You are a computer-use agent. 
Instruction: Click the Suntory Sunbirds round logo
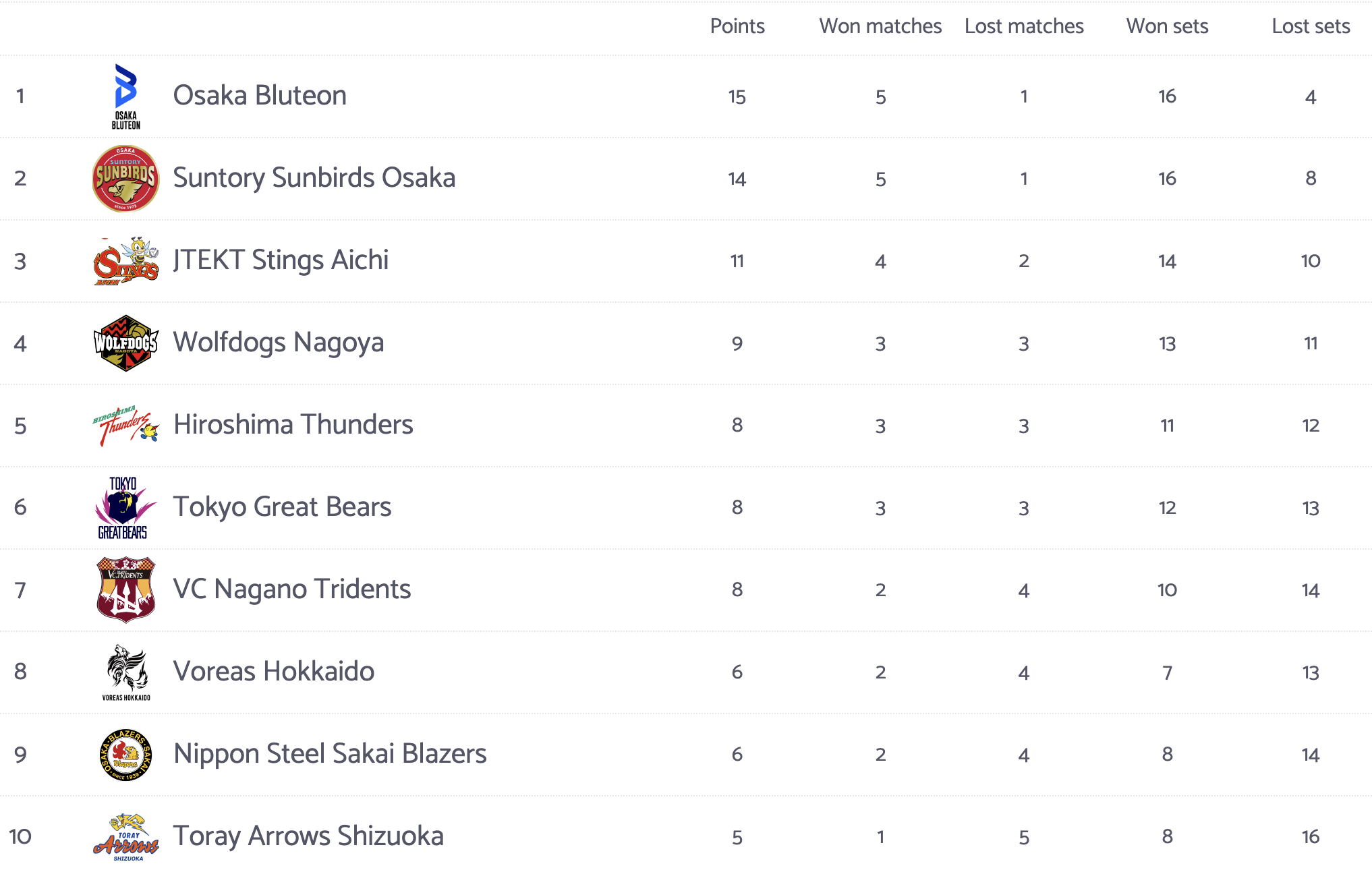[x=125, y=179]
